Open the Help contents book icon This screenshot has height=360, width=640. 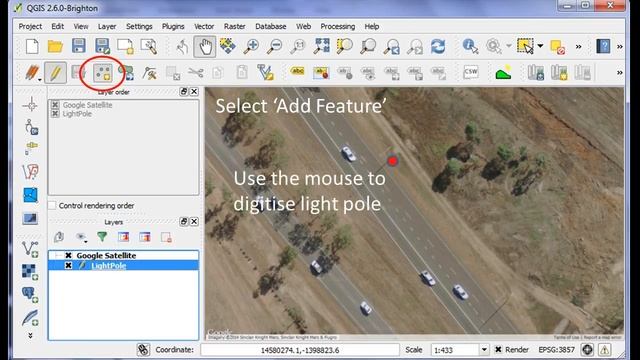pos(603,46)
